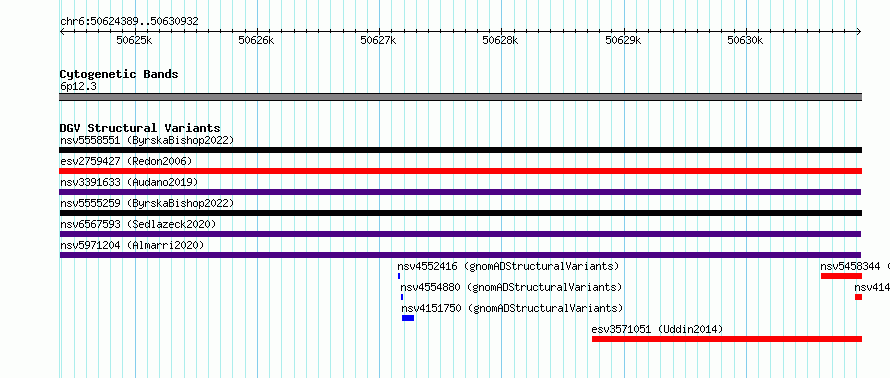Click the red esv3571051 variant bar
The height and width of the screenshot is (378, 890).
pos(727,339)
